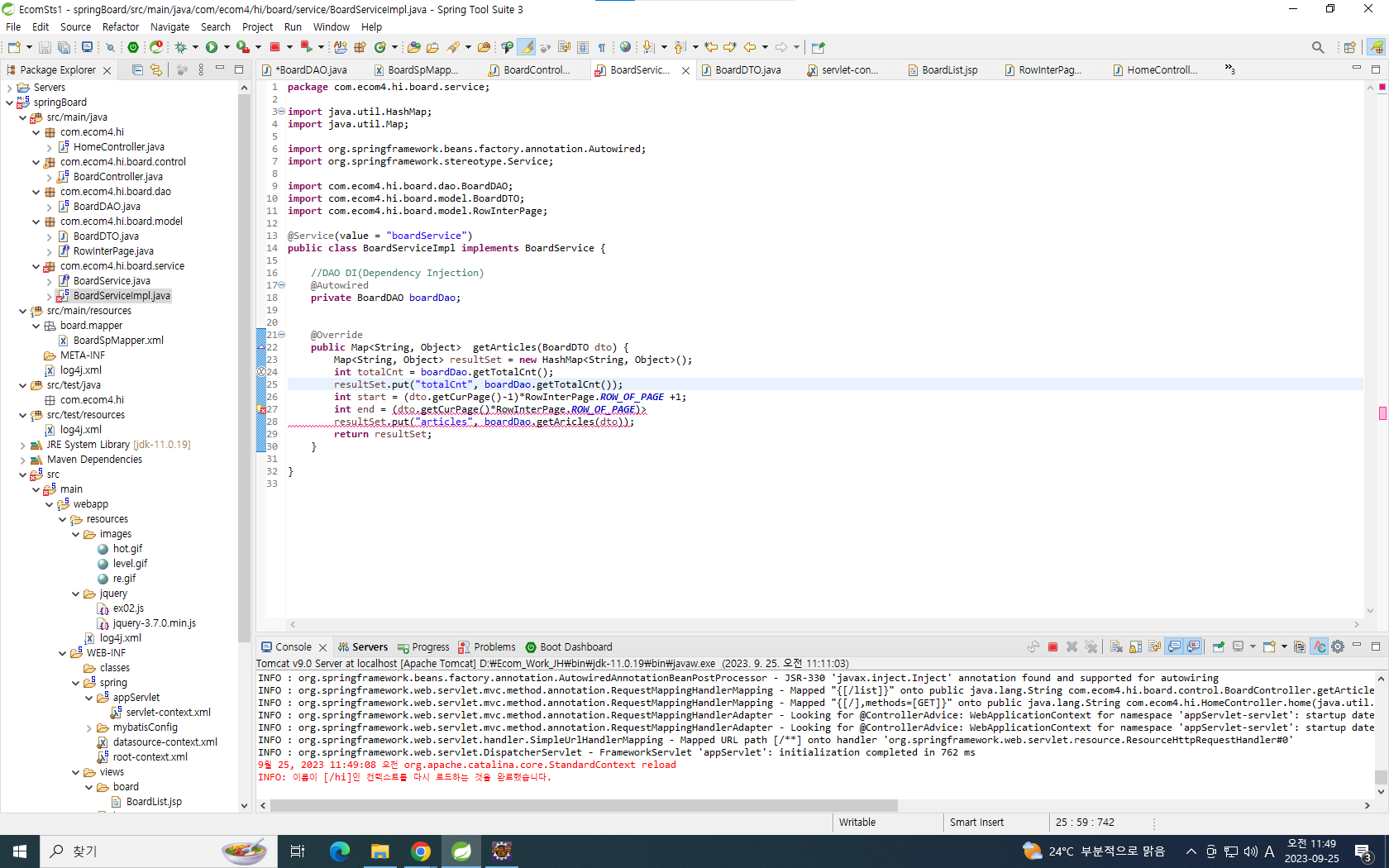Image resolution: width=1389 pixels, height=868 pixels.
Task: Select BoardSpMapper.xml in the tree
Action: [x=118, y=341]
